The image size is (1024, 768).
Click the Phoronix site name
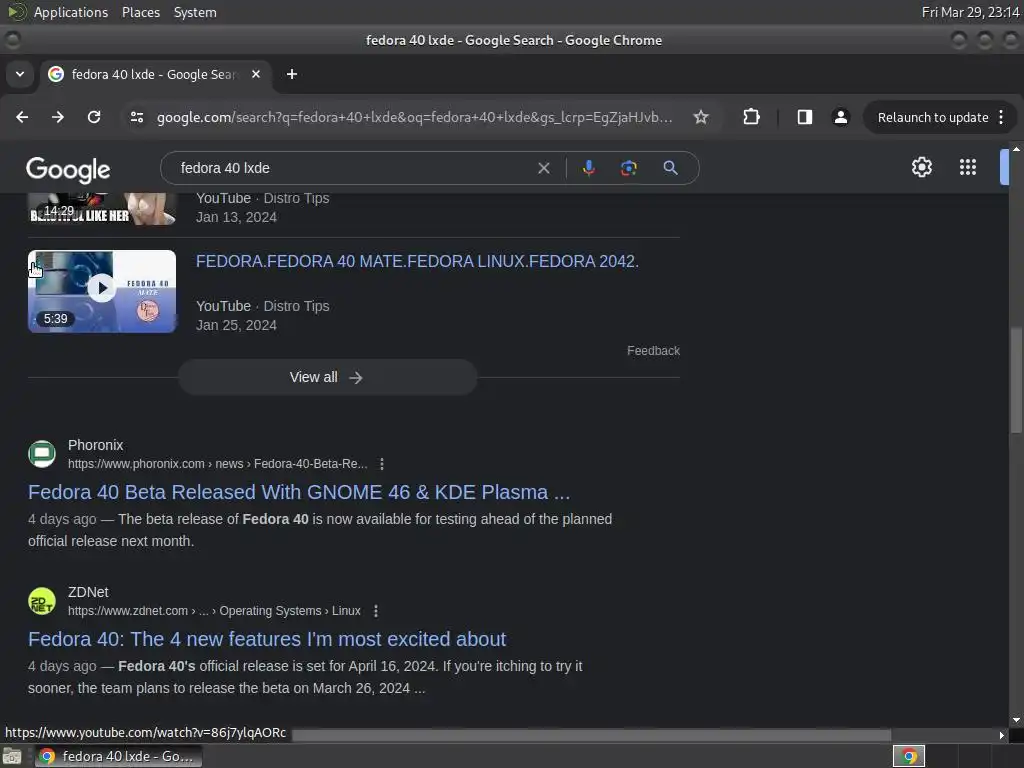(x=95, y=445)
